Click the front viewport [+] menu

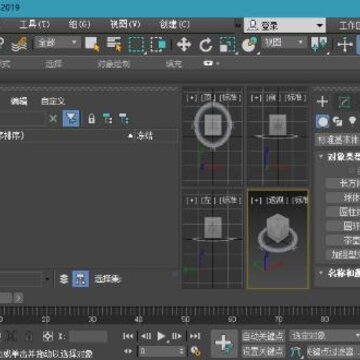coord(256,98)
